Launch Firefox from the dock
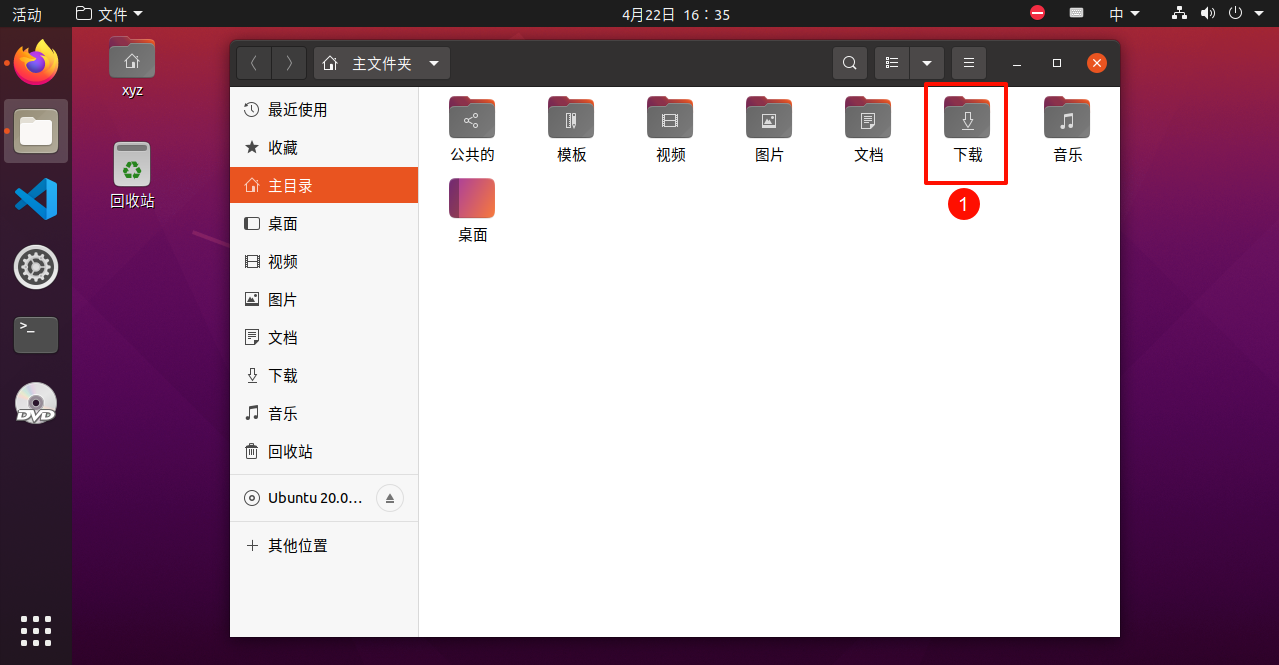The height and width of the screenshot is (665, 1279). (36, 63)
